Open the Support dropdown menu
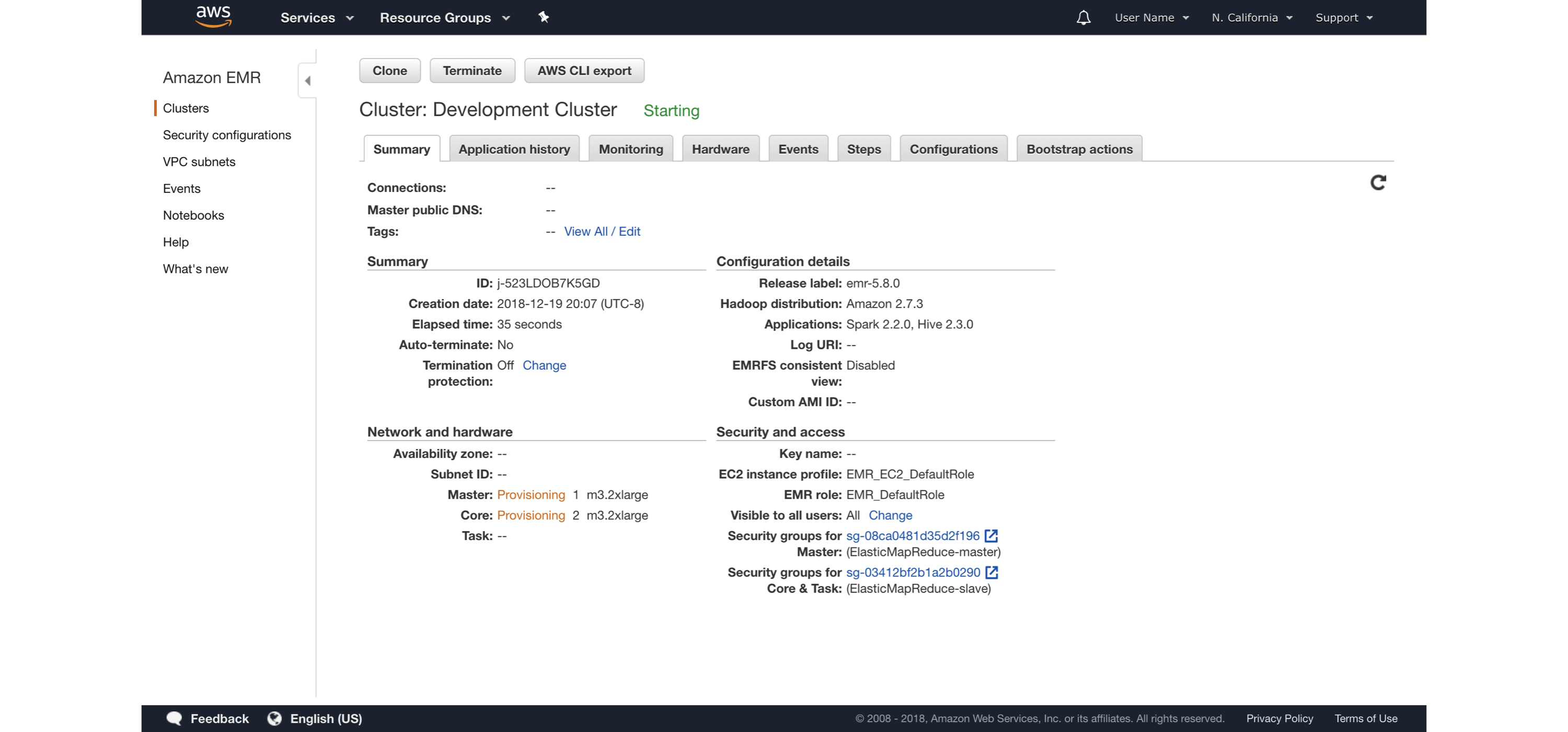This screenshot has width=1568, height=732. coord(1344,18)
